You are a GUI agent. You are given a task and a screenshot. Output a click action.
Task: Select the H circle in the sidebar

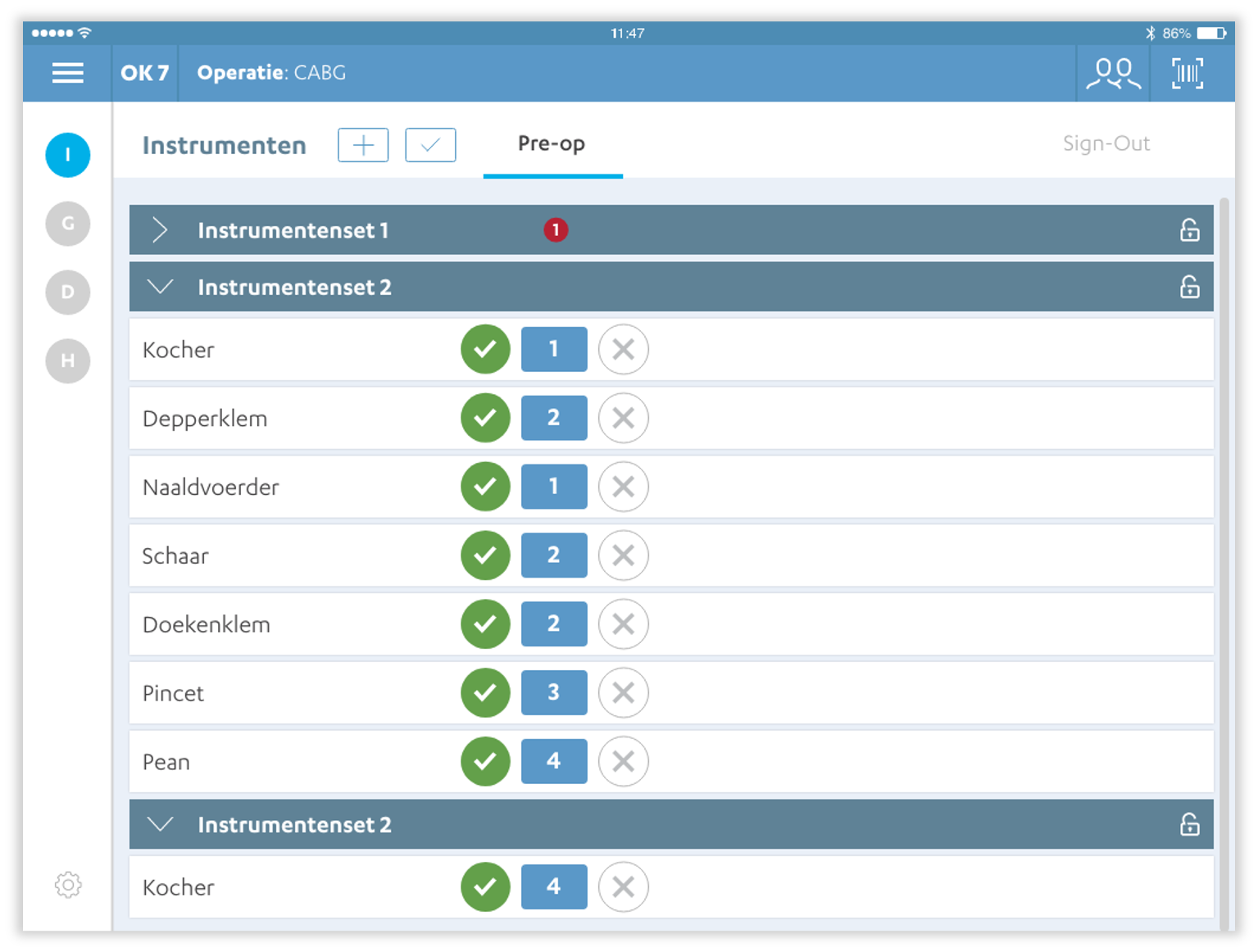(68, 360)
